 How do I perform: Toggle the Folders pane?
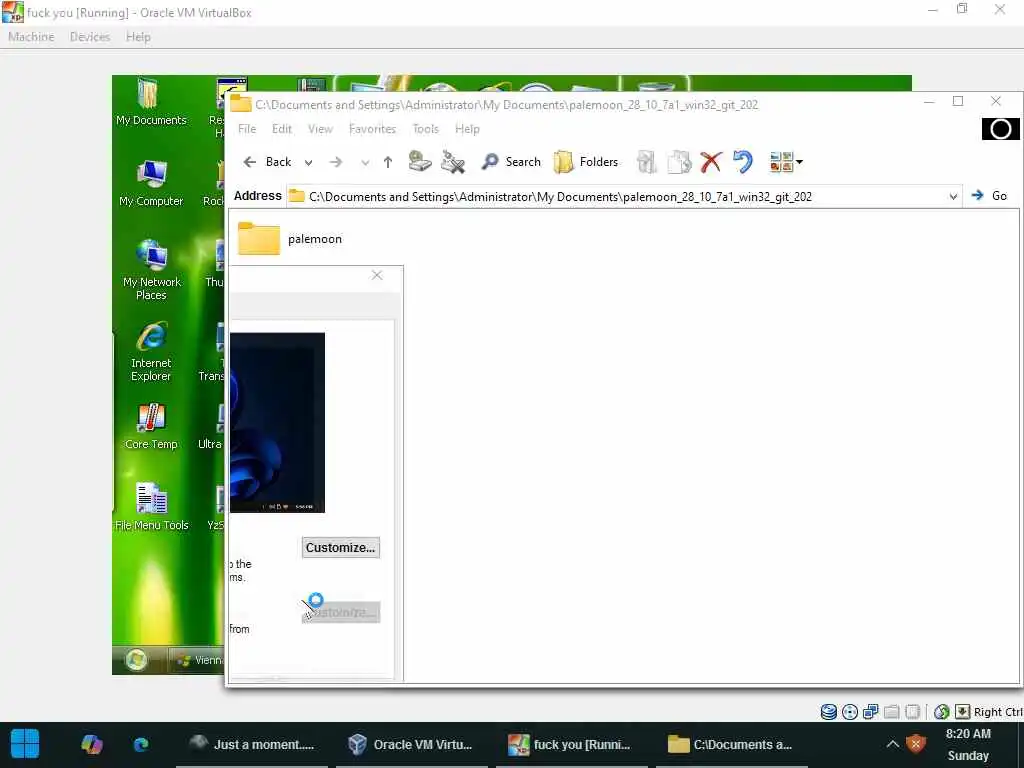click(x=586, y=162)
